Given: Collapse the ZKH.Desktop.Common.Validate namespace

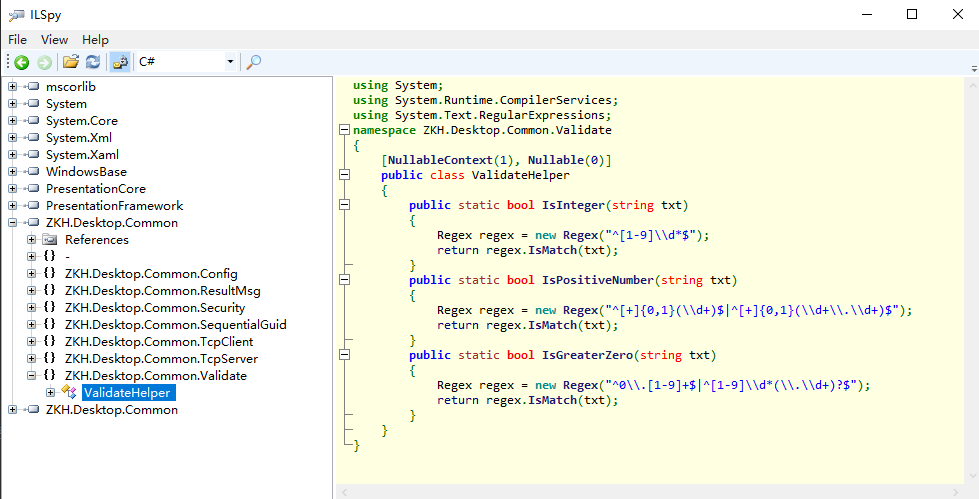Looking at the screenshot, I should (31, 375).
